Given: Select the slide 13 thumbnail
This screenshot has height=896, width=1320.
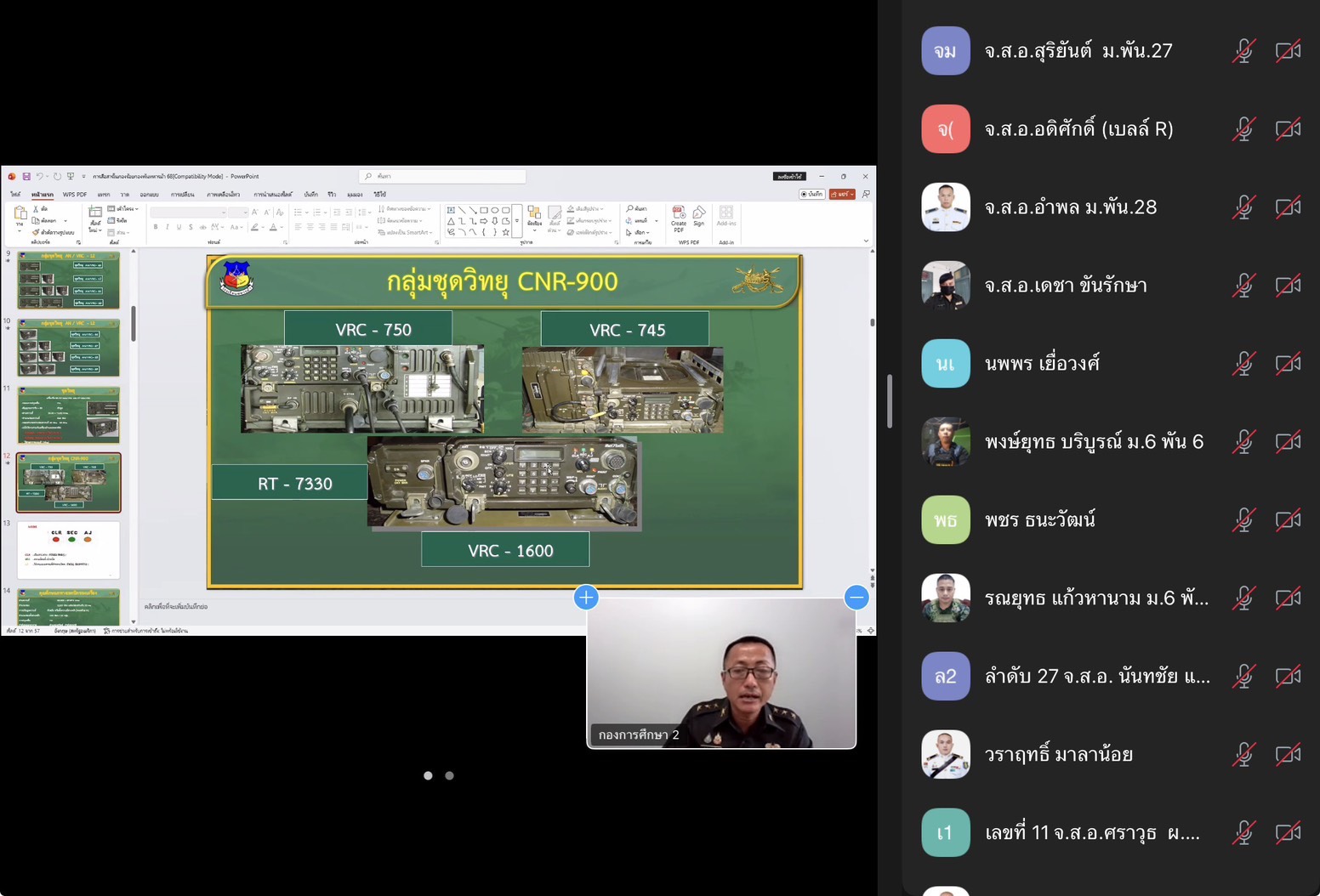Looking at the screenshot, I should [x=69, y=549].
